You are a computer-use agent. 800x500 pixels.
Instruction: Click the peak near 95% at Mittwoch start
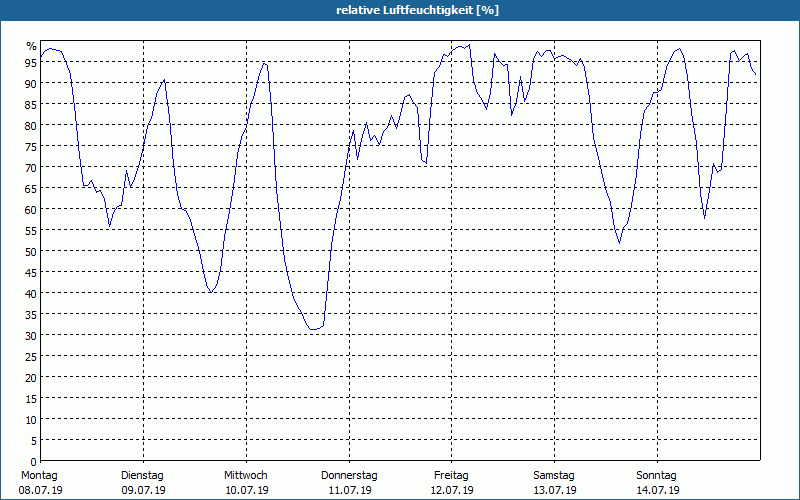(264, 63)
